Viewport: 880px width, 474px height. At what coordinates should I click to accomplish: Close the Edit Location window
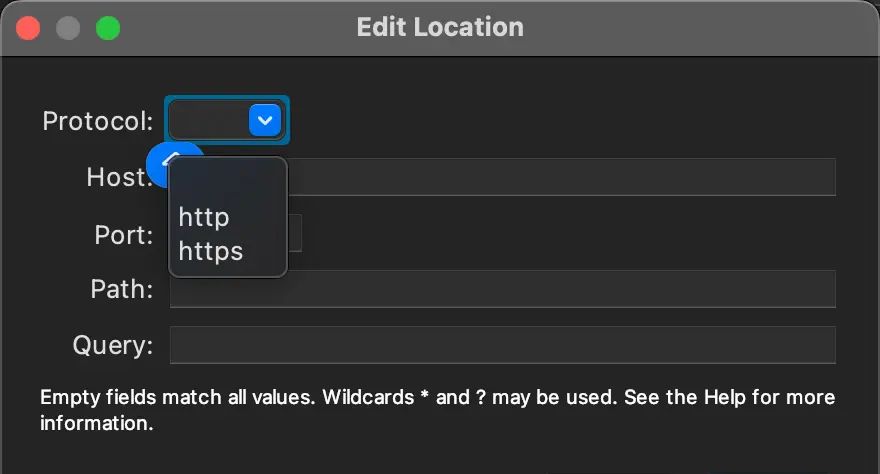tap(28, 28)
